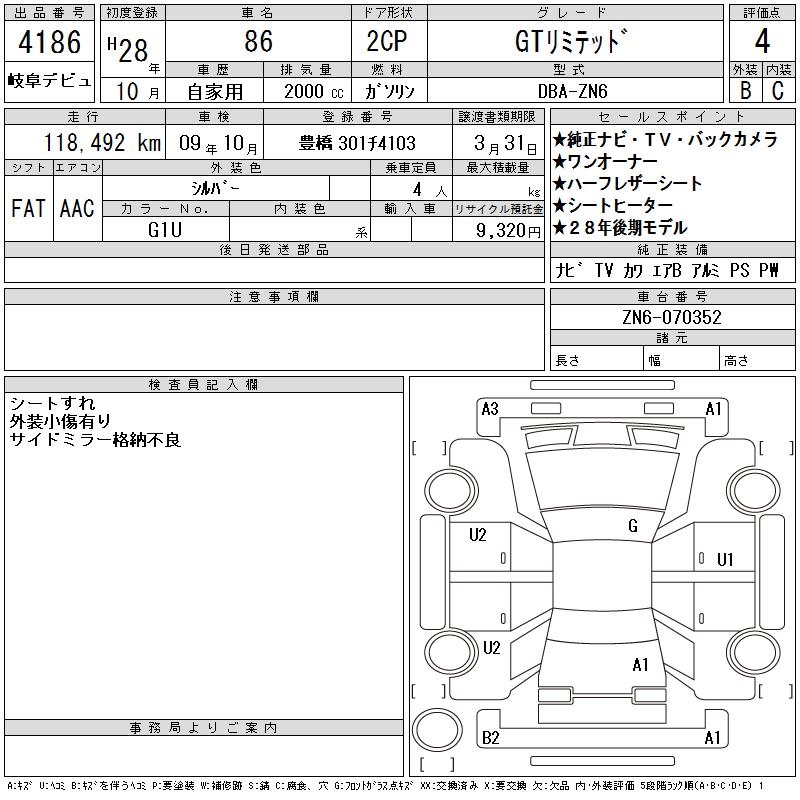Image resolution: width=800 pixels, height=800 pixels.
Task: Click the B2 mark on rear bumper
Action: 490,738
